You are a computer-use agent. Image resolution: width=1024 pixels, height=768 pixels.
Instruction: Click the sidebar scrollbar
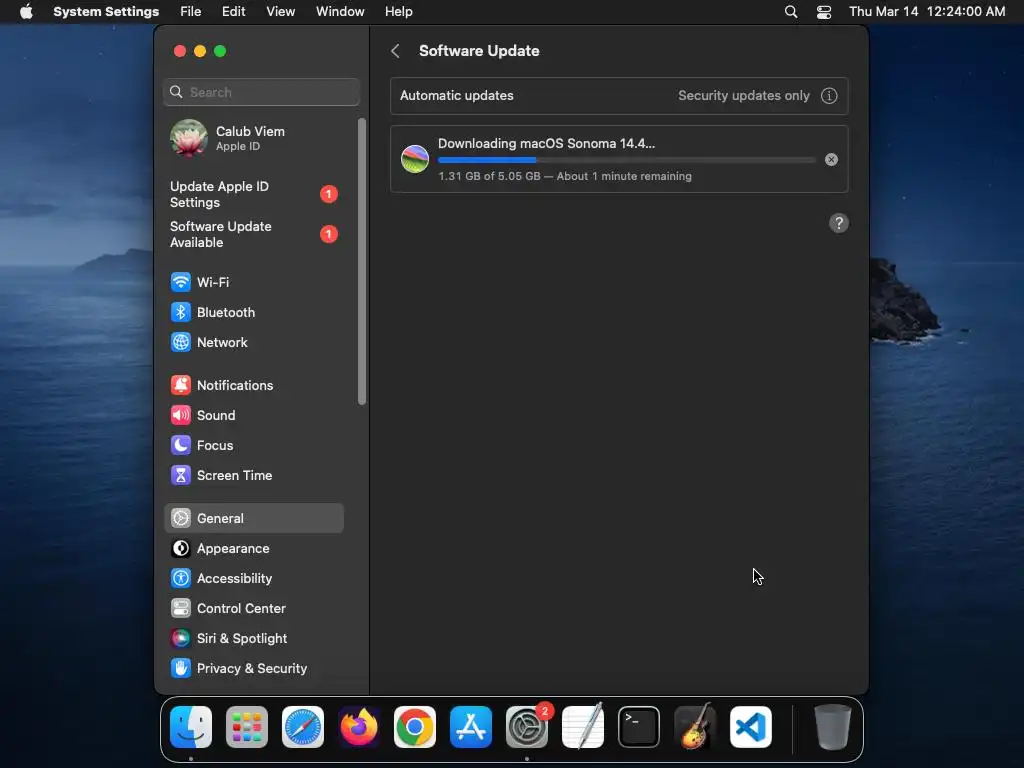(x=362, y=261)
